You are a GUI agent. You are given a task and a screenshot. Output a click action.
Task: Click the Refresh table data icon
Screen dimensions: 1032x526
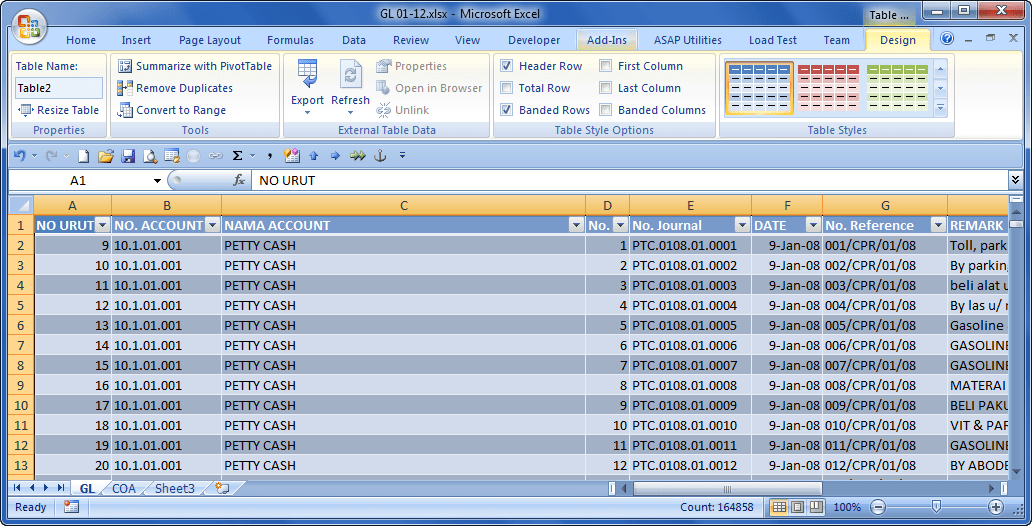coord(350,88)
